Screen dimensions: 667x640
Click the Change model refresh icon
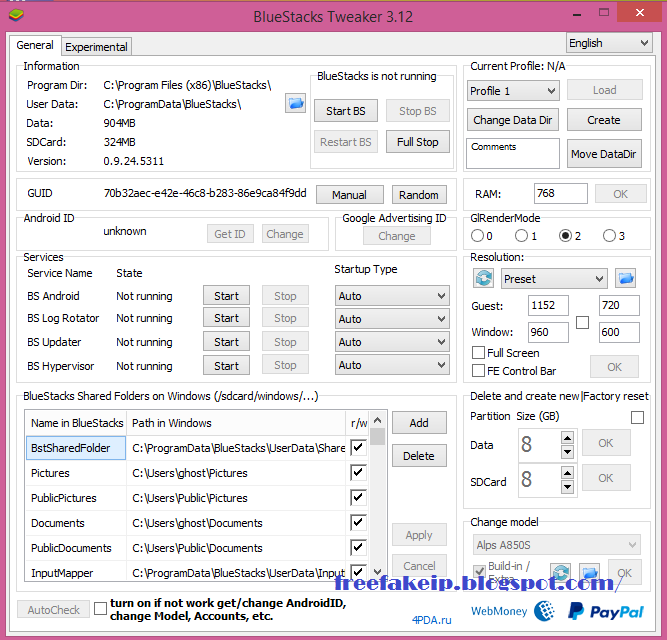point(561,572)
